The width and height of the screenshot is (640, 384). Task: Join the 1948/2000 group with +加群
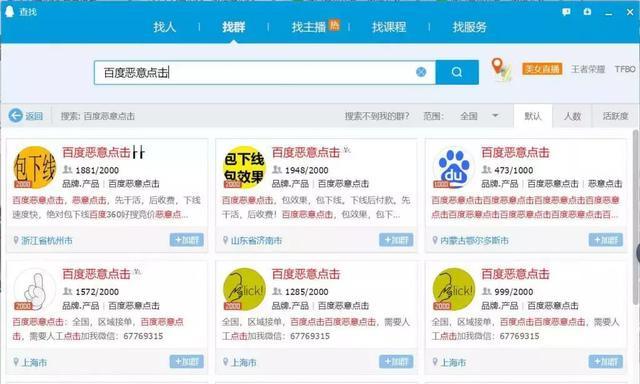396,240
